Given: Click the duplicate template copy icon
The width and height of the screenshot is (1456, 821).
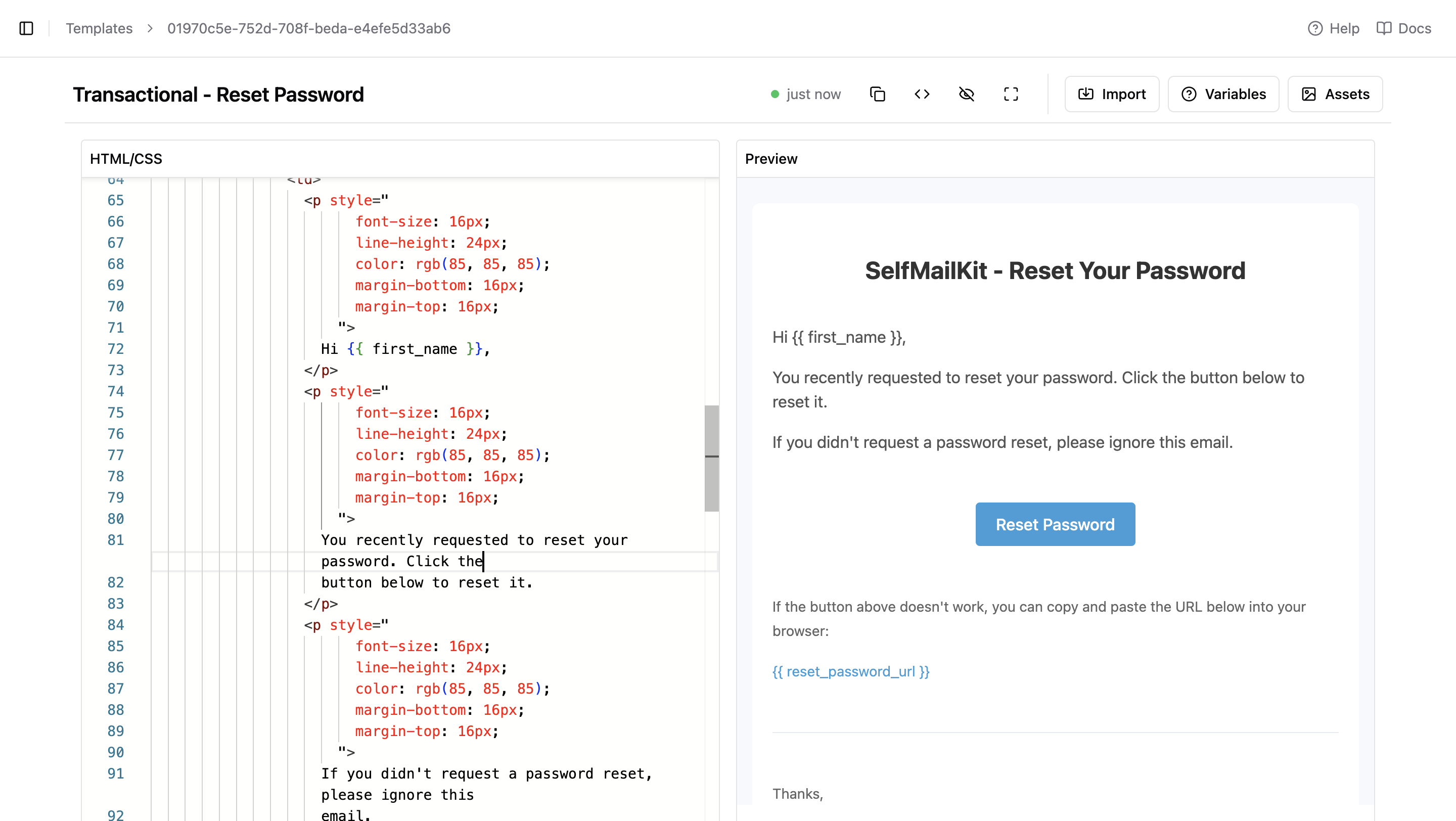Looking at the screenshot, I should (x=877, y=94).
